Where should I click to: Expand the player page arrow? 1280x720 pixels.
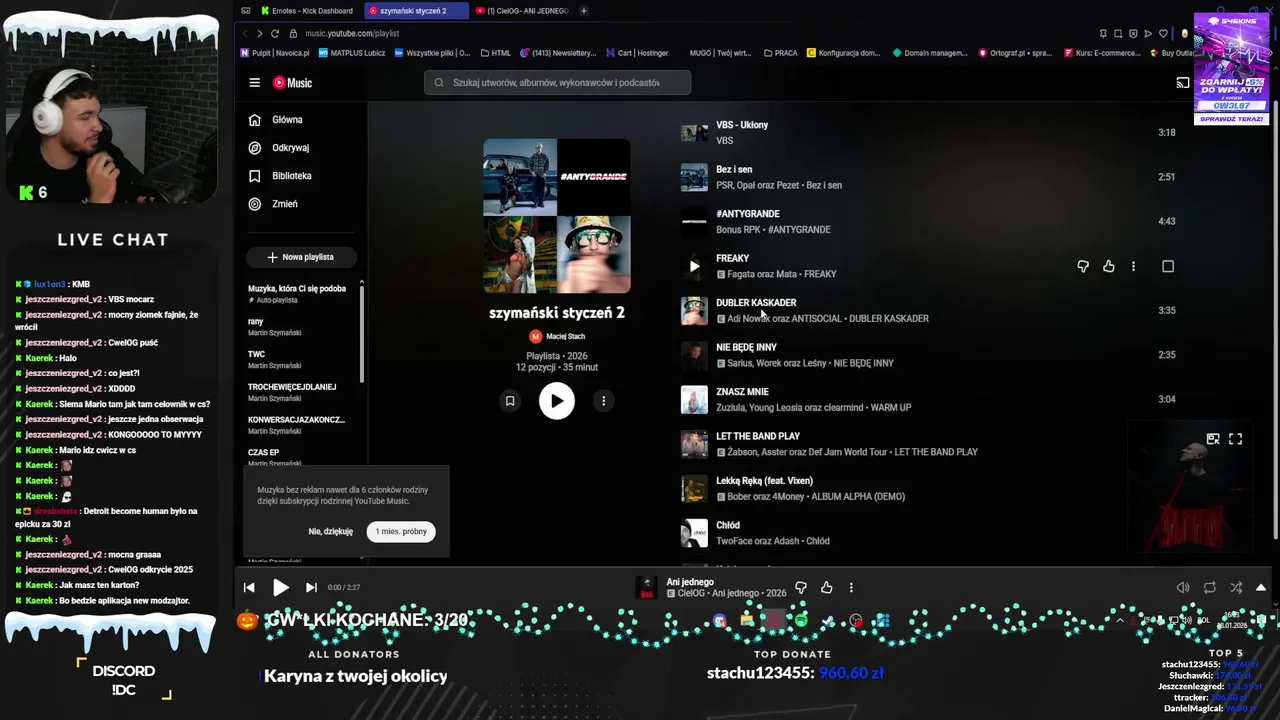click(x=1261, y=588)
